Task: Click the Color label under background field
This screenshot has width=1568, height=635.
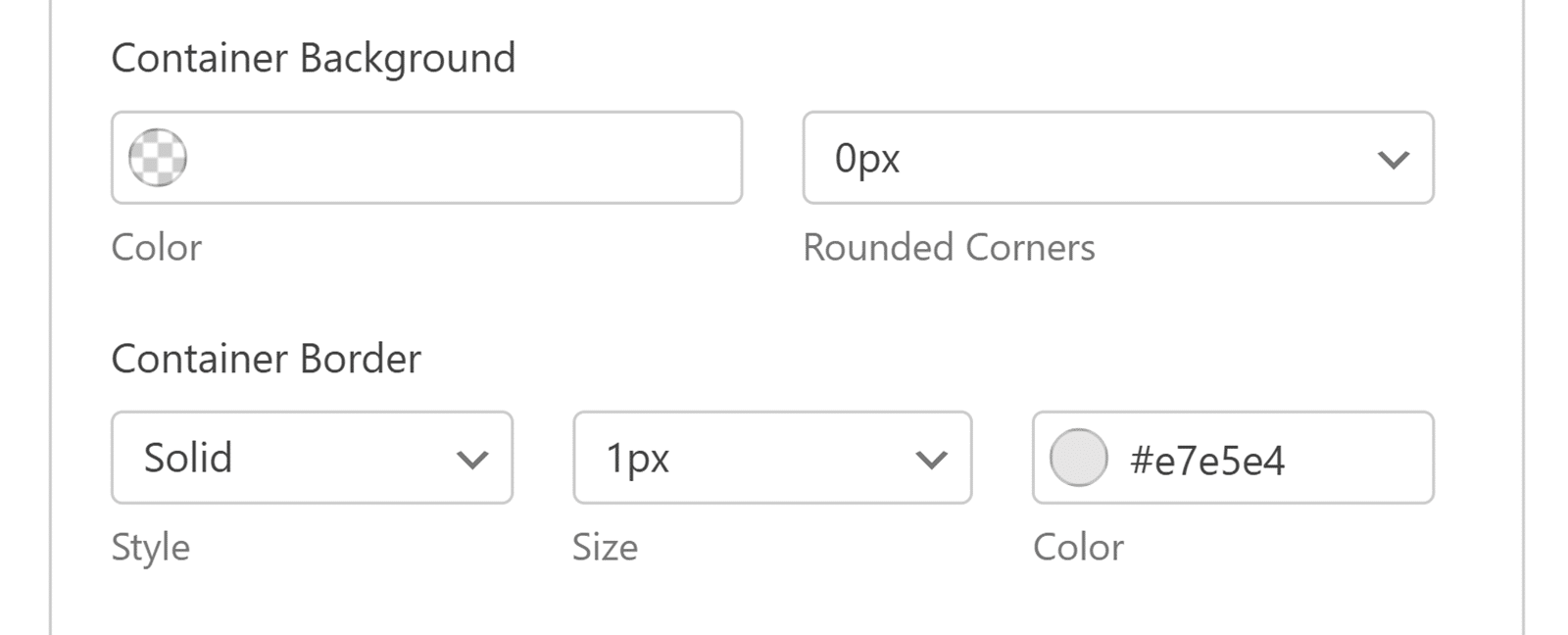Action: click(157, 248)
